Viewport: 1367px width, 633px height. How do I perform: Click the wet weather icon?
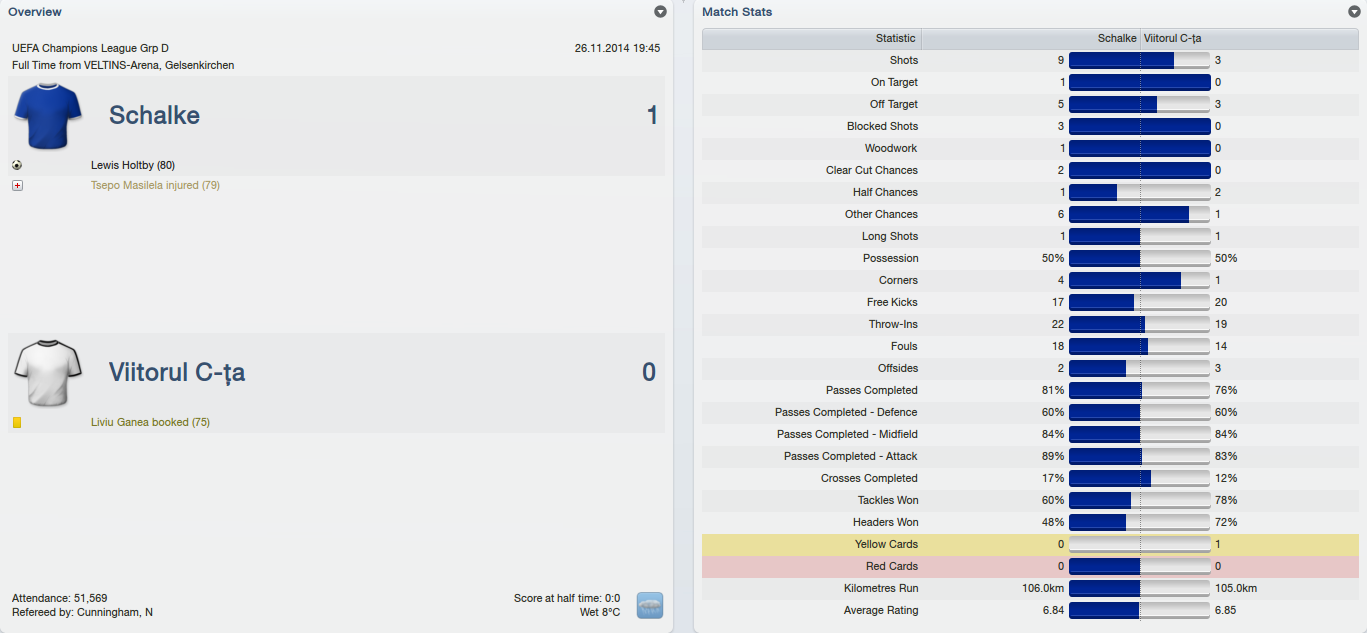coord(649,605)
